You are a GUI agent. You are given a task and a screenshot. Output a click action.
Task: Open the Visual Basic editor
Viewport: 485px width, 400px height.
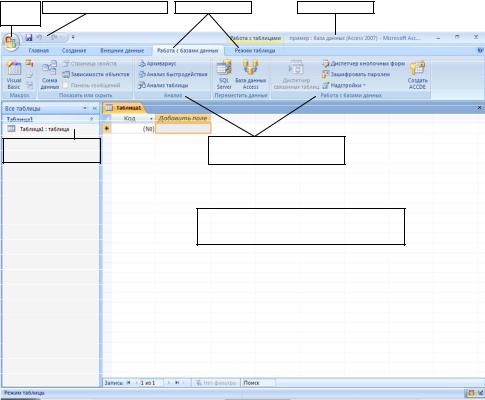[x=14, y=75]
